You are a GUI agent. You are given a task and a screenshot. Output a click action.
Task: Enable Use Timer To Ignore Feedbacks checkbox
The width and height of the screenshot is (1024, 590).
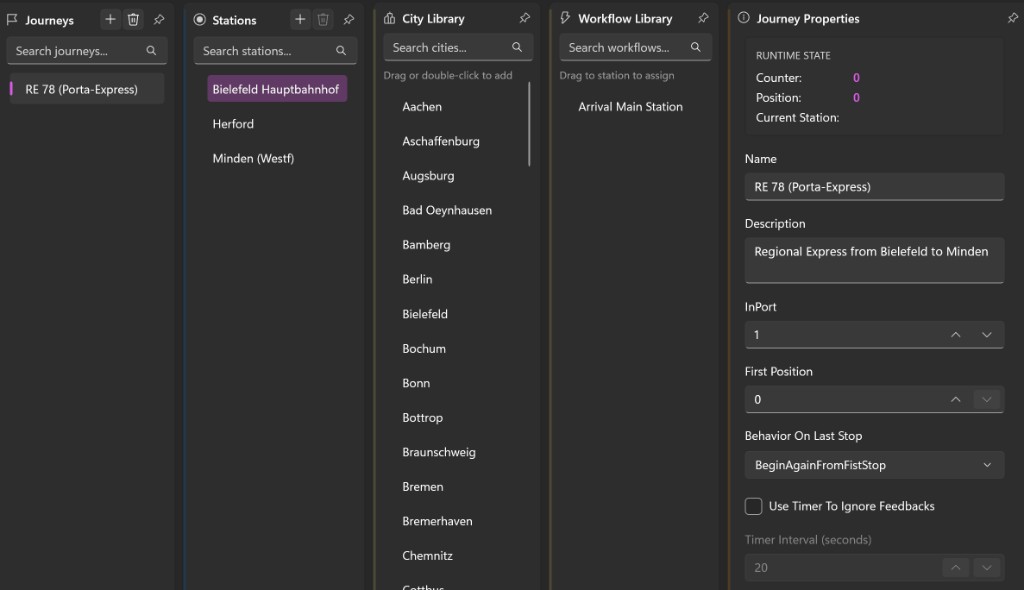(753, 506)
